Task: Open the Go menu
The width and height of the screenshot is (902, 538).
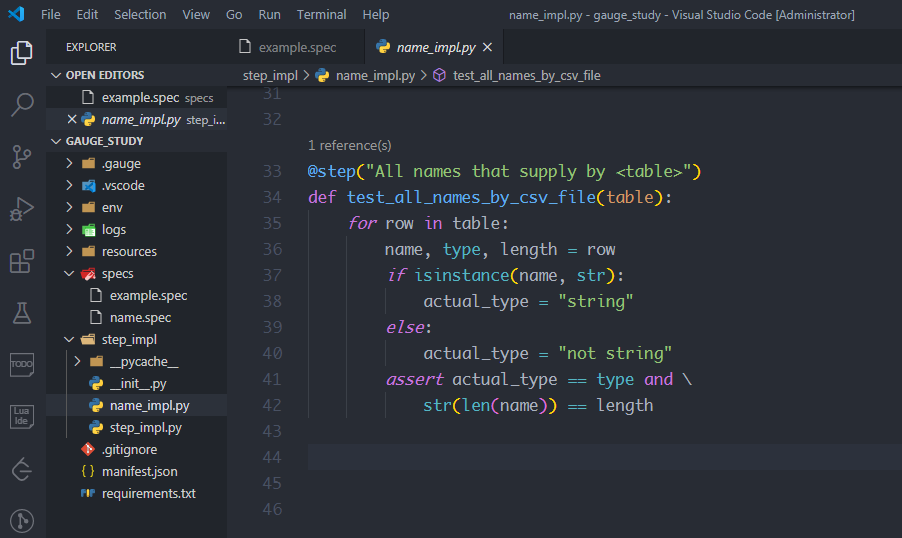Action: 234,14
